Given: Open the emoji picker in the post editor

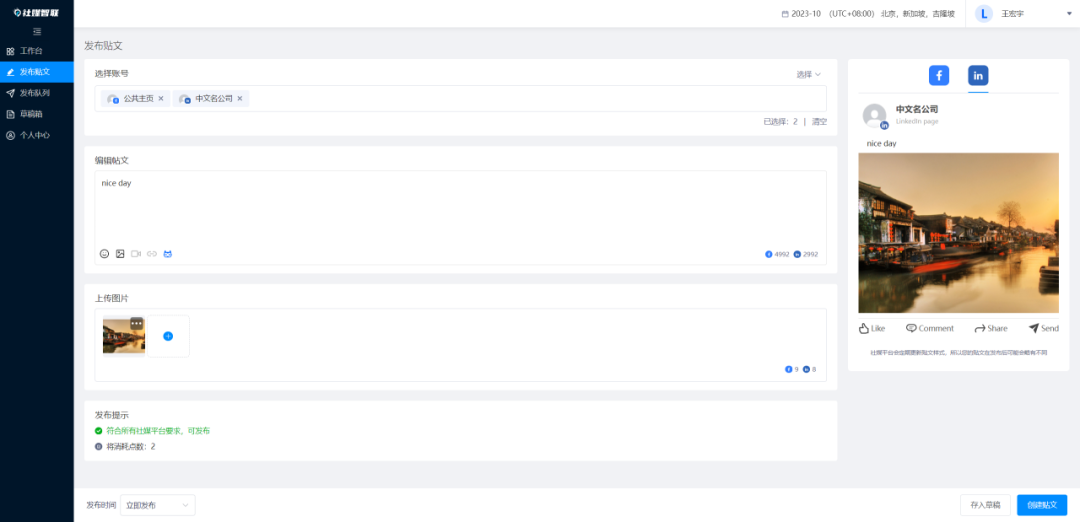Looking at the screenshot, I should (104, 254).
